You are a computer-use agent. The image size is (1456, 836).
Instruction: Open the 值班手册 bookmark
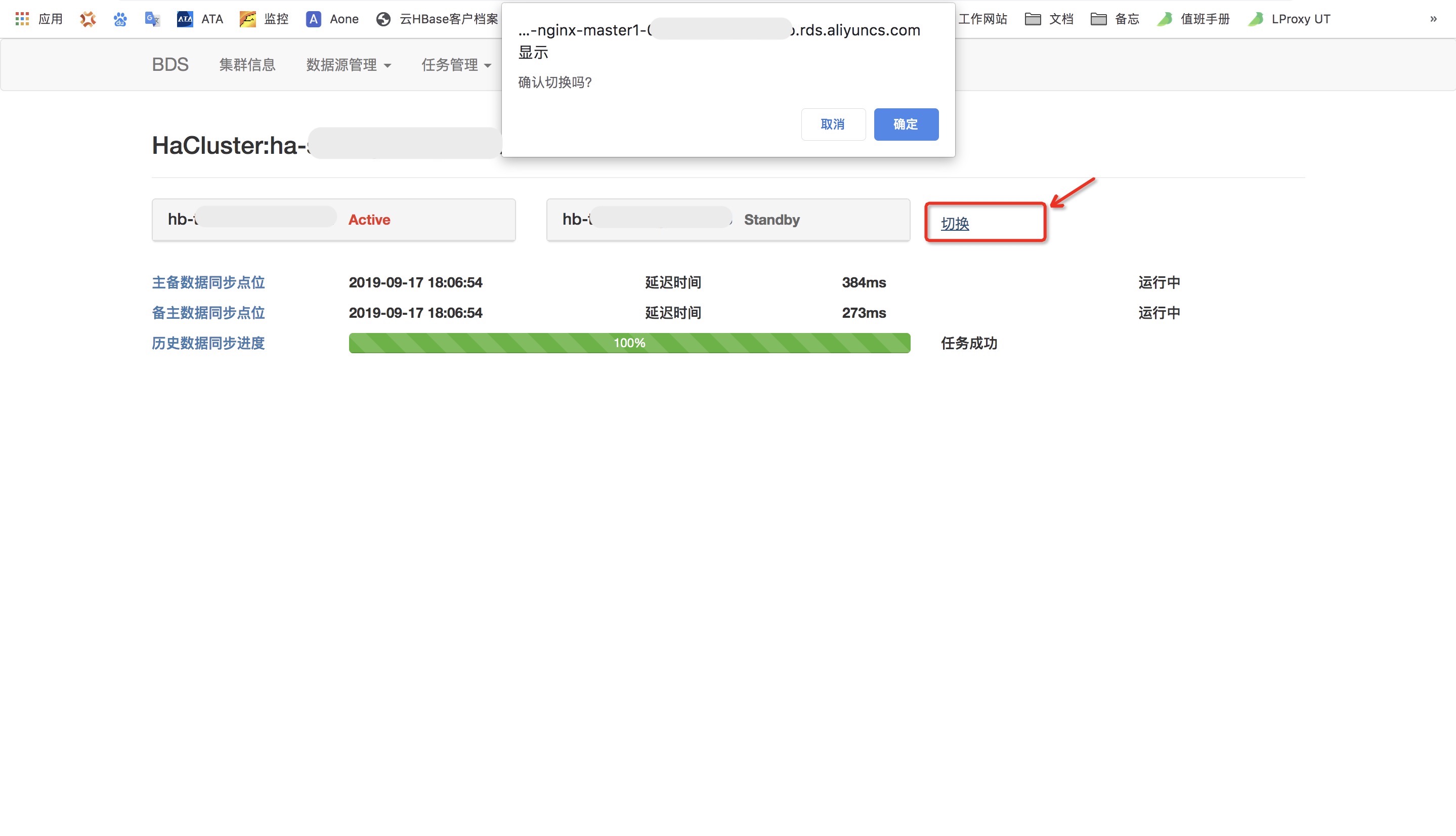tap(1193, 19)
